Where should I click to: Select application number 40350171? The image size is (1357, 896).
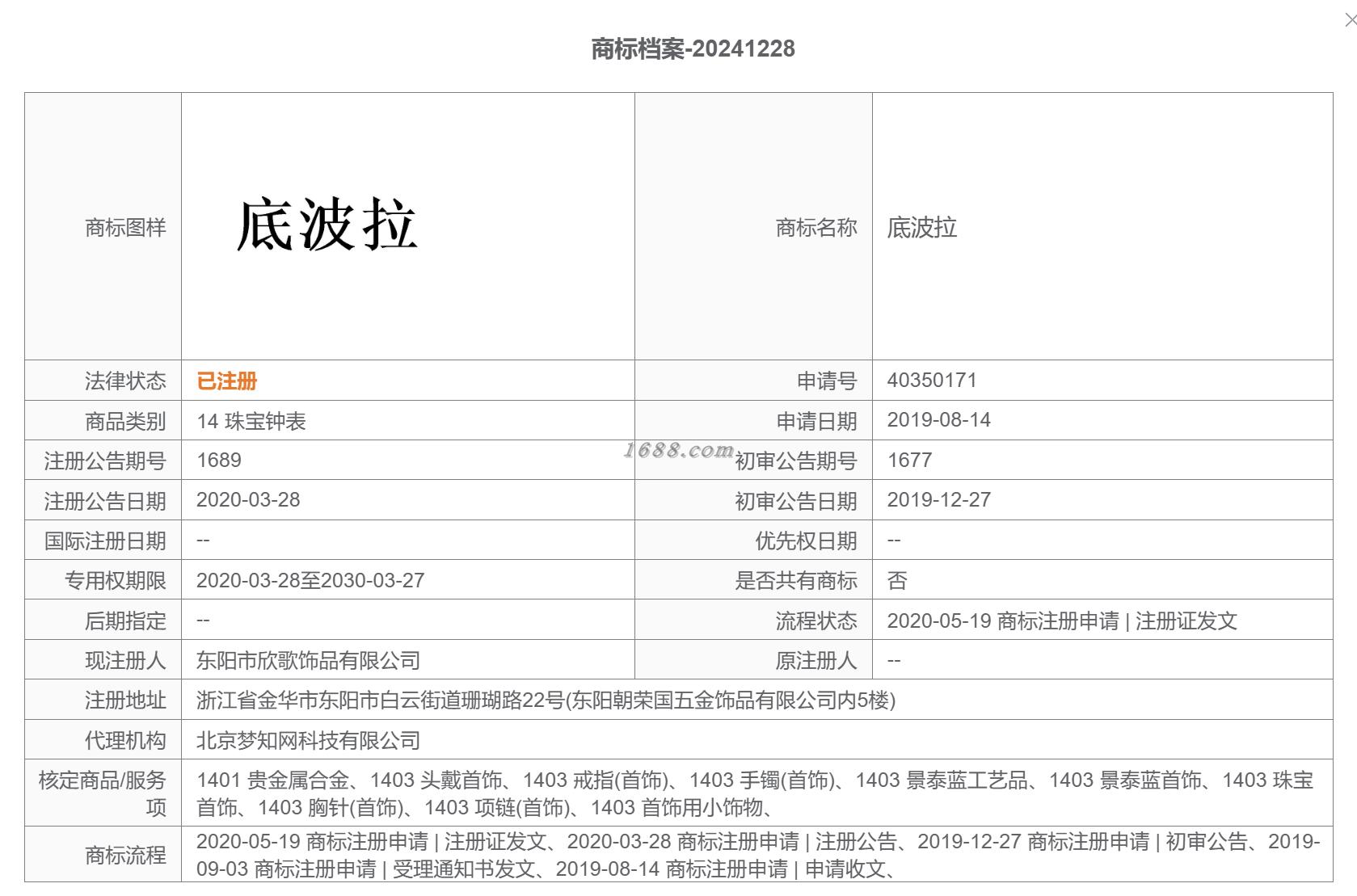click(932, 380)
